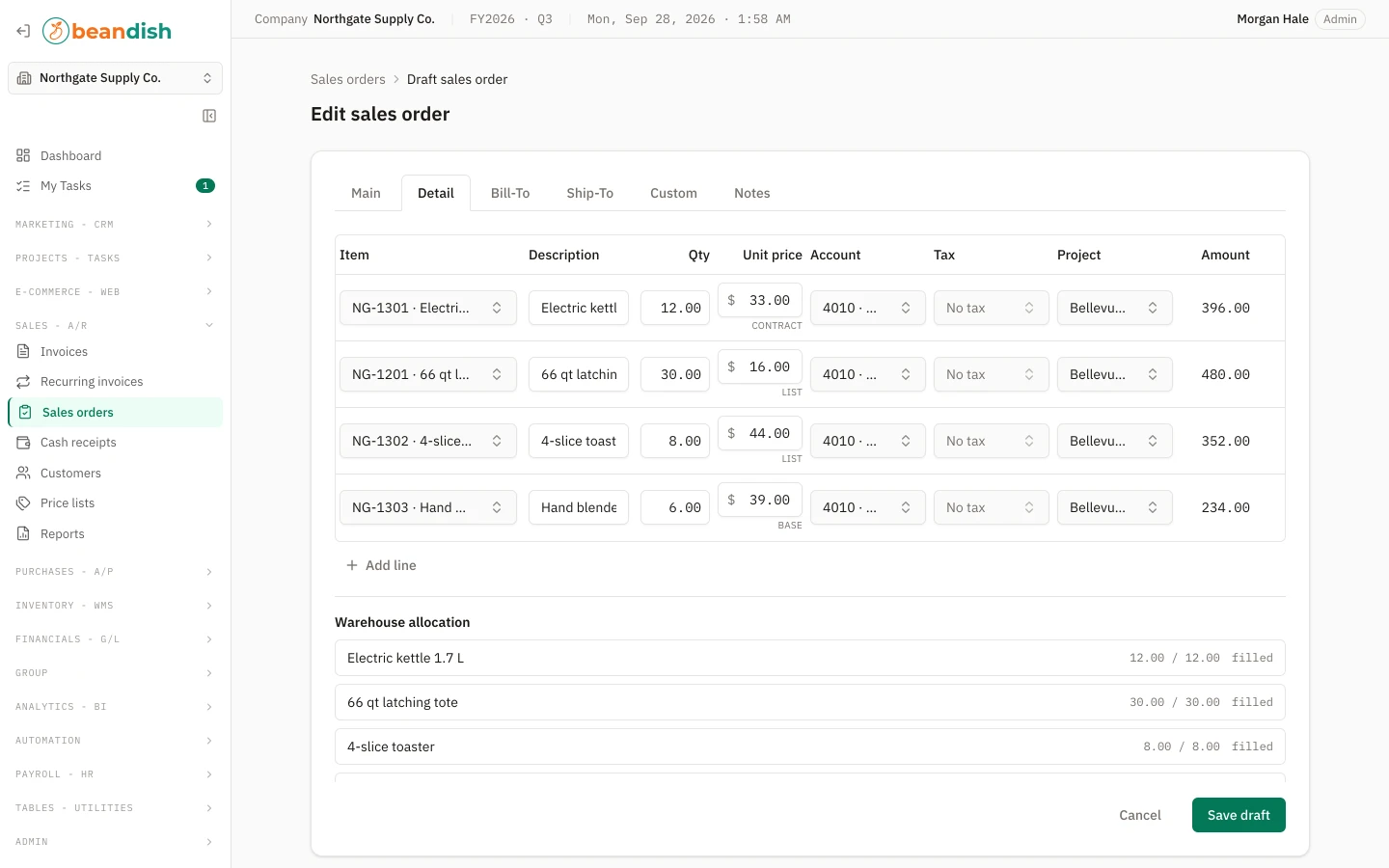Select Sales orders in sidebar

pos(115,412)
